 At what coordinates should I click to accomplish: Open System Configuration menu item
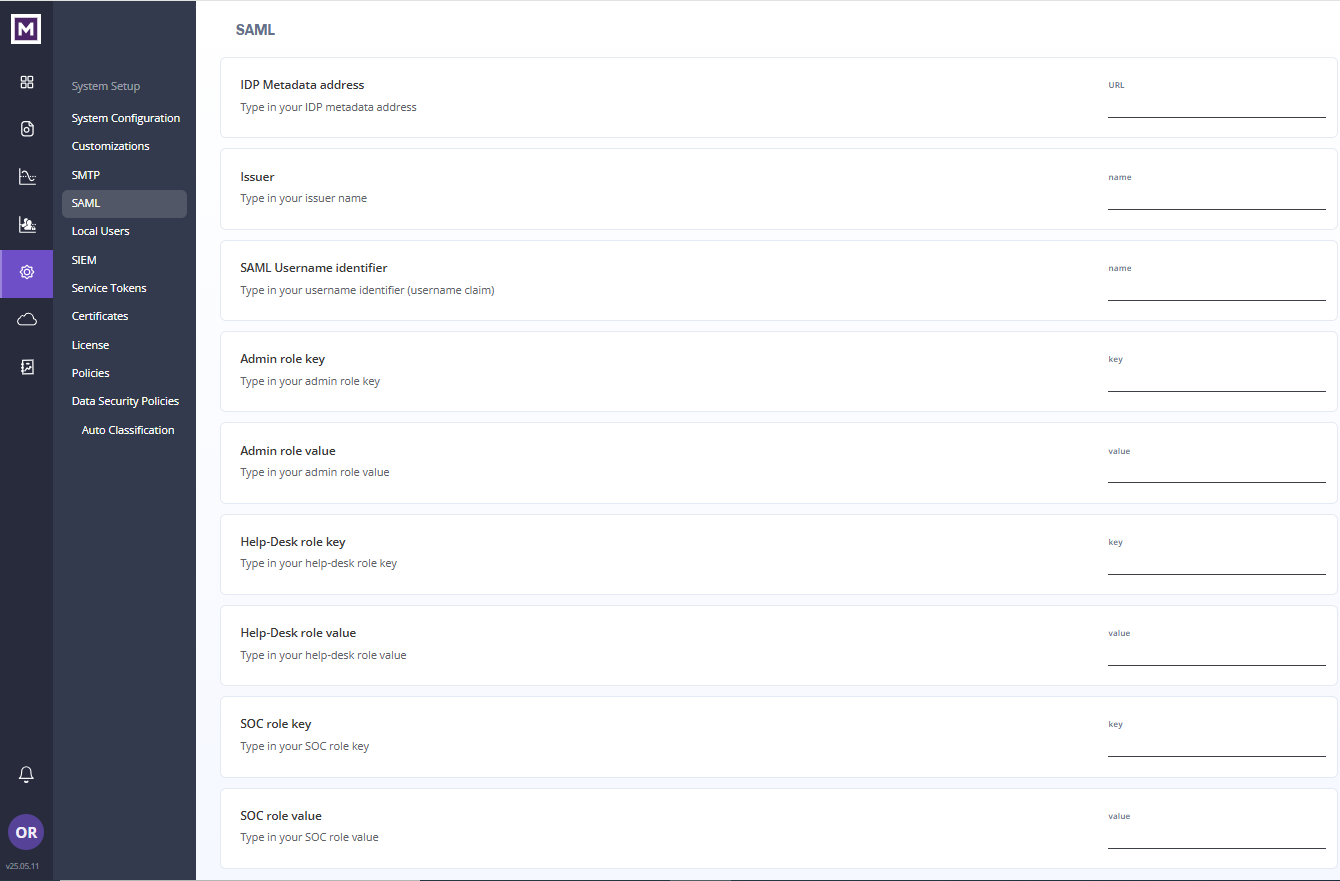tap(126, 118)
